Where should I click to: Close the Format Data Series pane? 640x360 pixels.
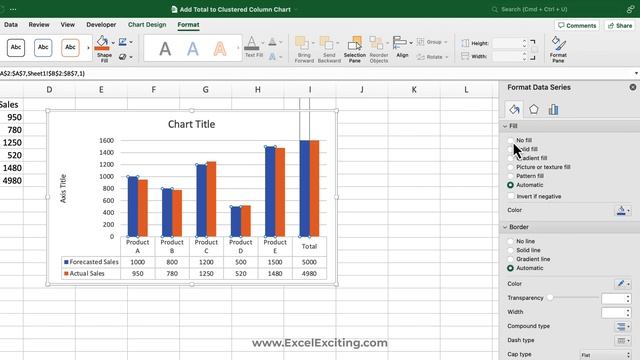[633, 87]
